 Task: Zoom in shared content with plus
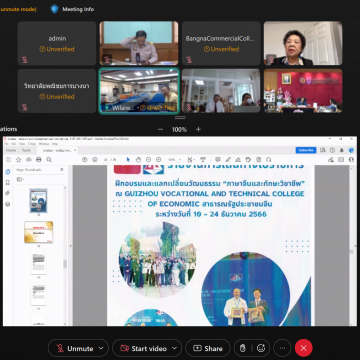point(198,129)
